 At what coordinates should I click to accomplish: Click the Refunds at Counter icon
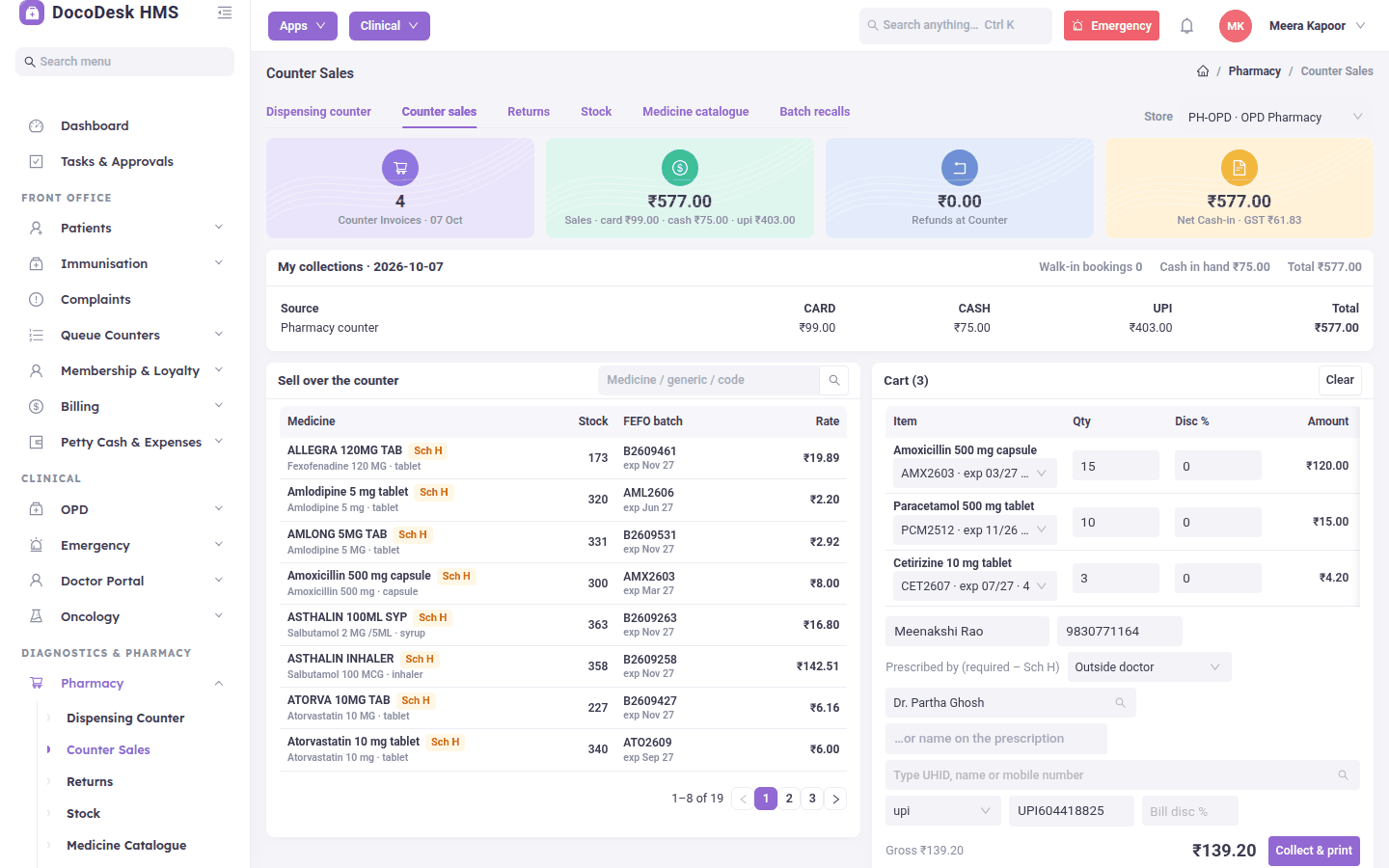[x=960, y=168]
